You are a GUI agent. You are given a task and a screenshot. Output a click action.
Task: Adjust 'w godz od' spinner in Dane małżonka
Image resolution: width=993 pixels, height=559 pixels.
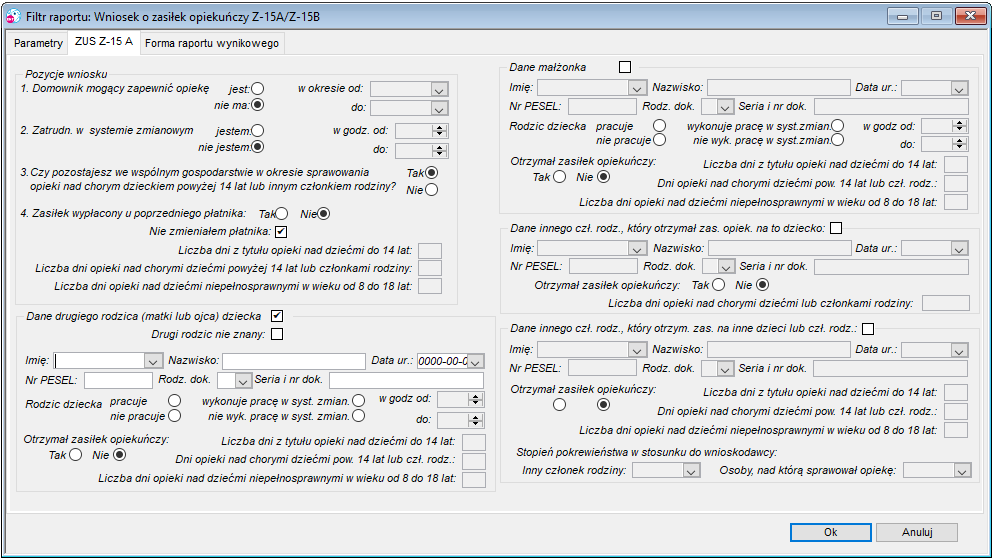coord(961,126)
